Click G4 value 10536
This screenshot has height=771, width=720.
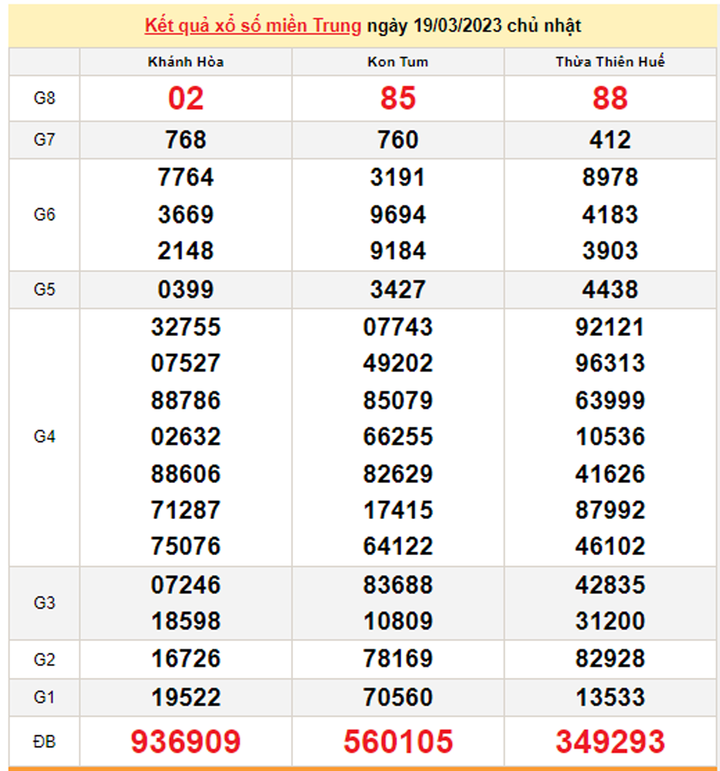pyautogui.click(x=610, y=437)
